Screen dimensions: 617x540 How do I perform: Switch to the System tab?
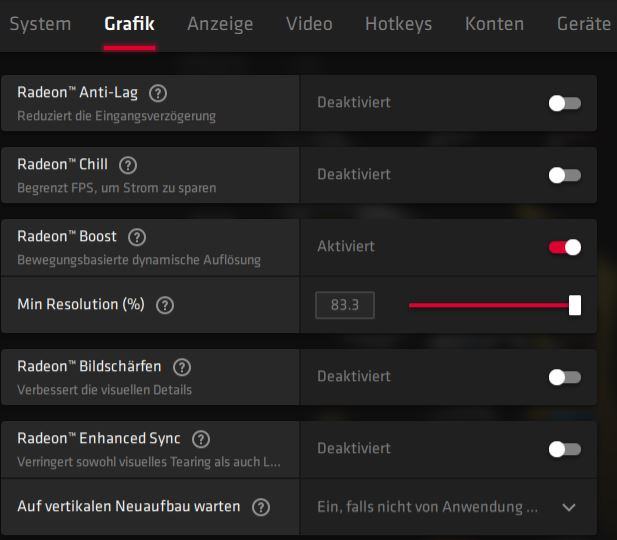[40, 24]
